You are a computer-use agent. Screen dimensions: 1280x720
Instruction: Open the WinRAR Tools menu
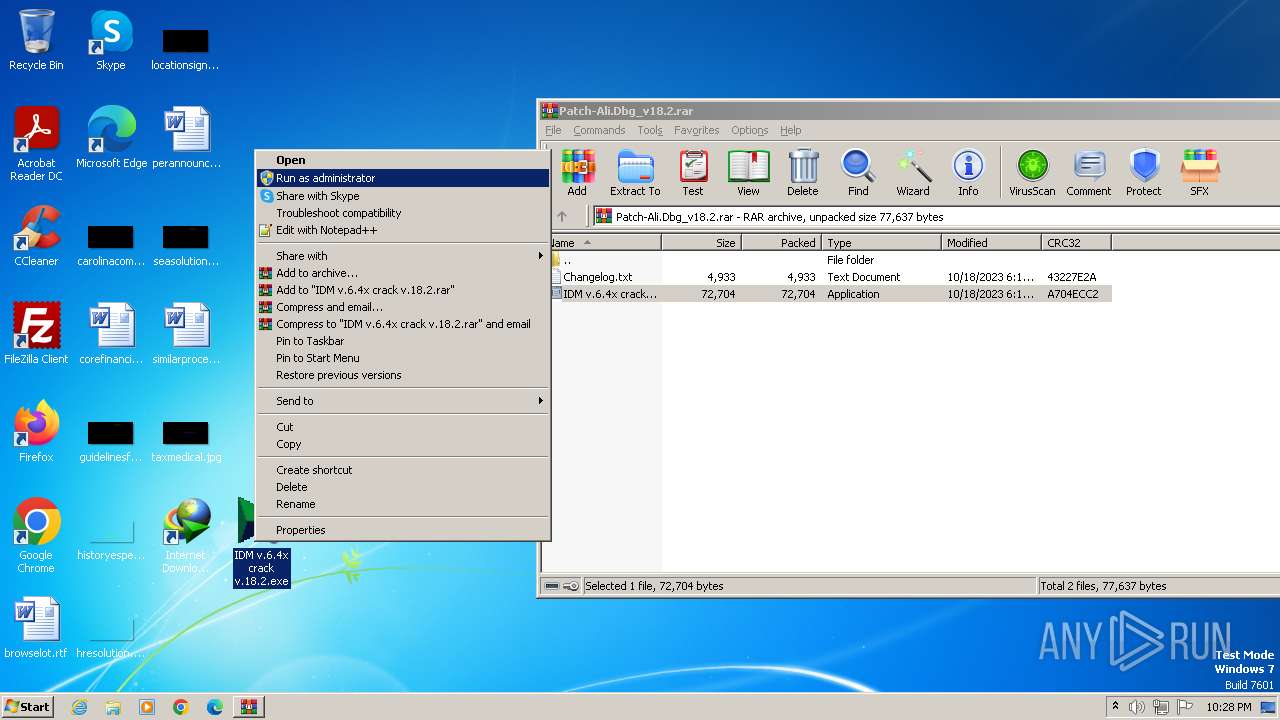point(650,130)
